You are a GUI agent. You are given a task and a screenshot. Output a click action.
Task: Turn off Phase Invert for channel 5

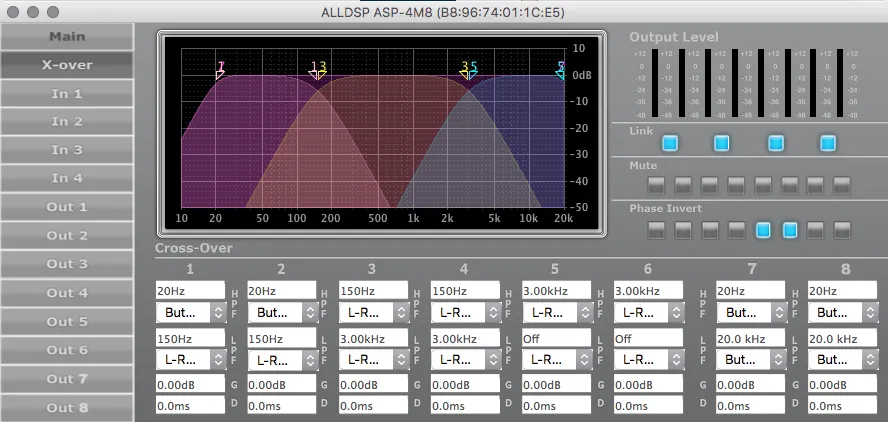click(763, 230)
